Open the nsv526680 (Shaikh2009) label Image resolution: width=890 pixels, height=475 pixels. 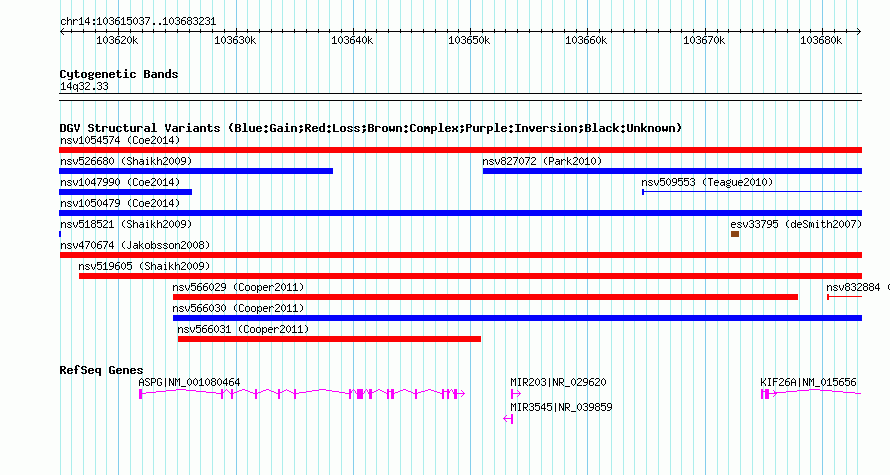pyautogui.click(x=126, y=161)
